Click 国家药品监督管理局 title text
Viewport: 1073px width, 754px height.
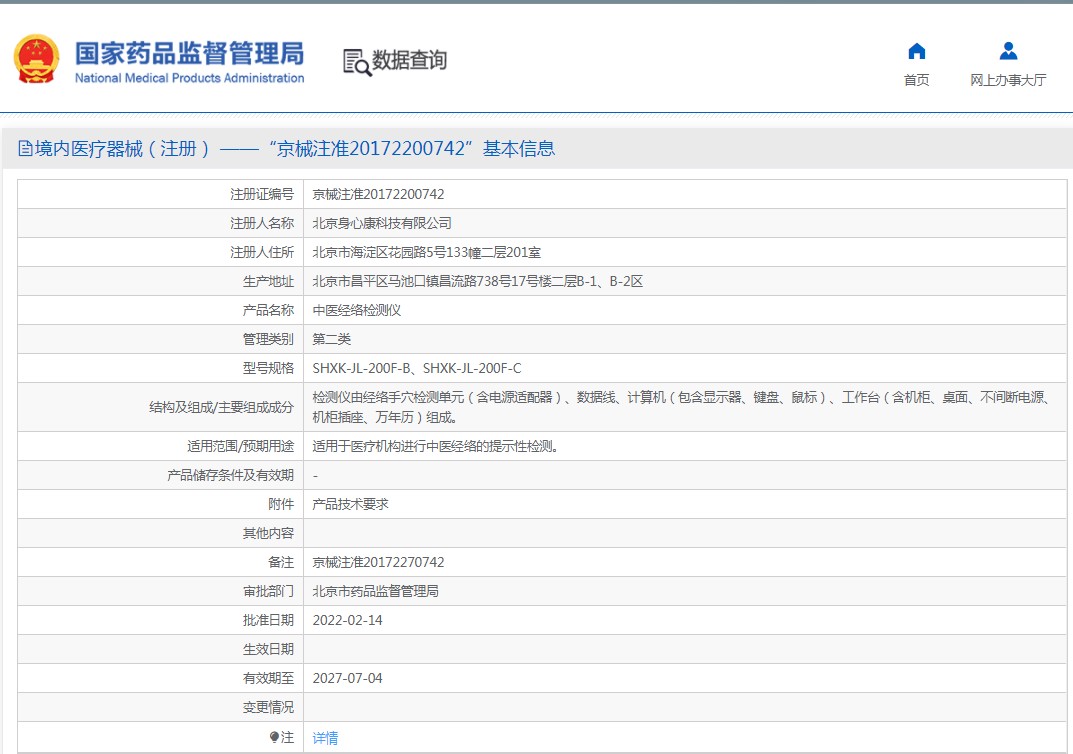190,53
